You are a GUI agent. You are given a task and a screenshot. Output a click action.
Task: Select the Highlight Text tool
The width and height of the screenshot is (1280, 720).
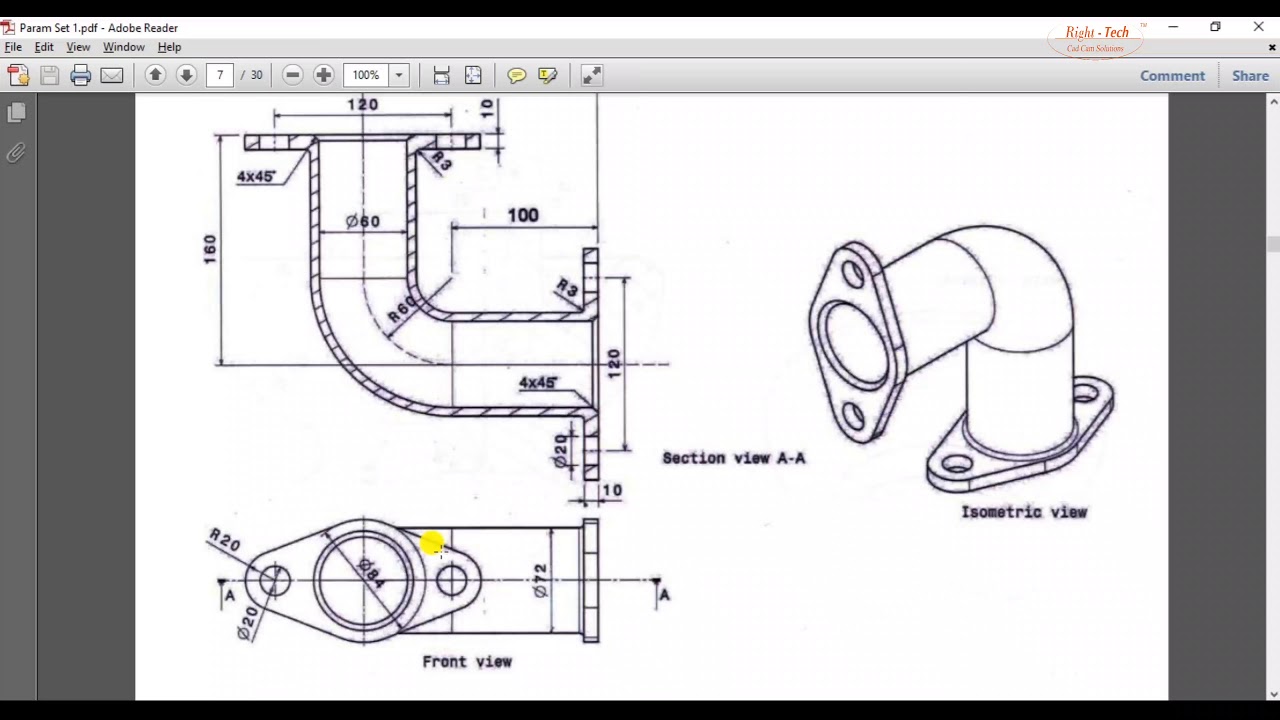click(547, 75)
